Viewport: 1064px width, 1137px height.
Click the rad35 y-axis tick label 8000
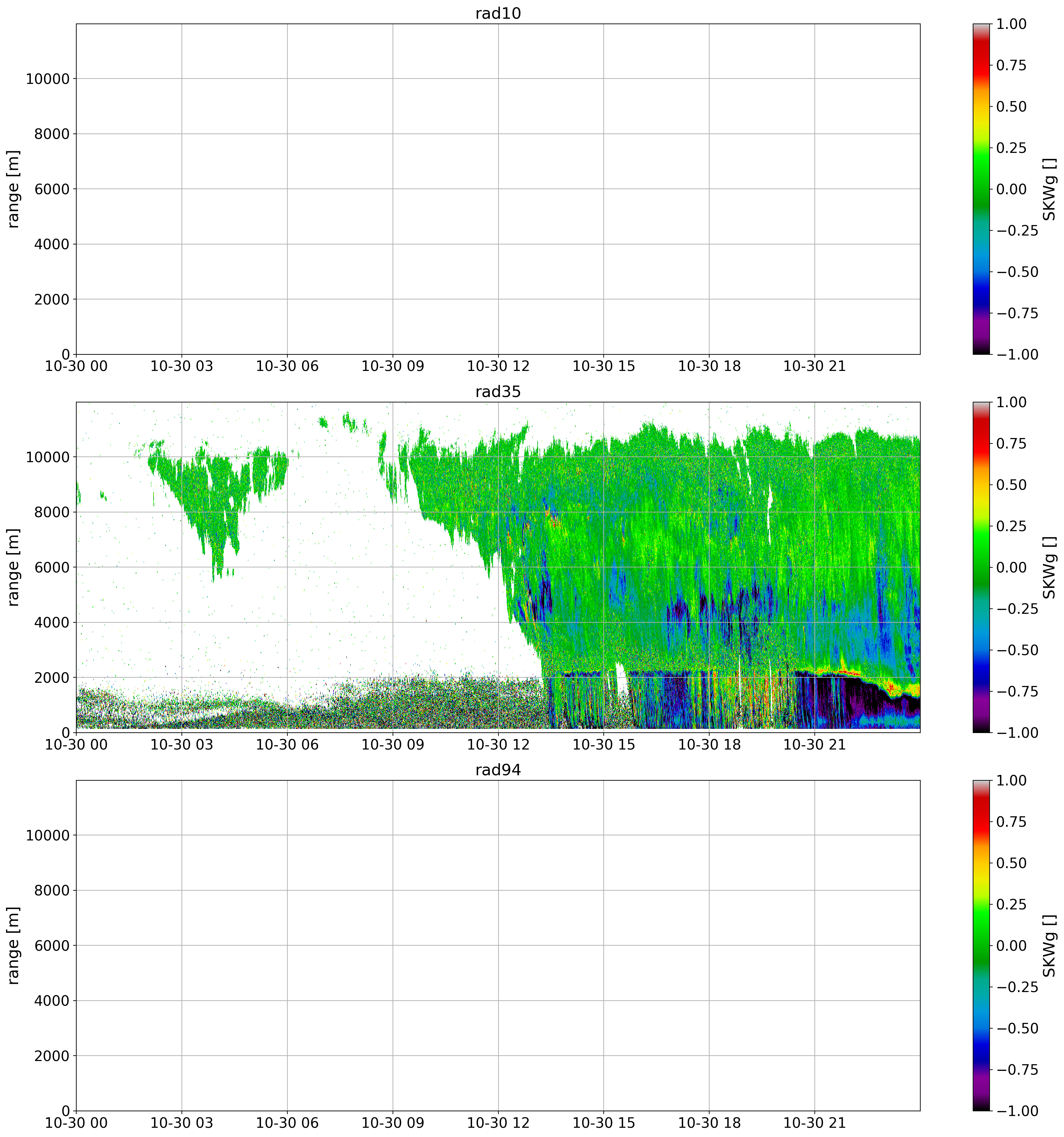(53, 512)
